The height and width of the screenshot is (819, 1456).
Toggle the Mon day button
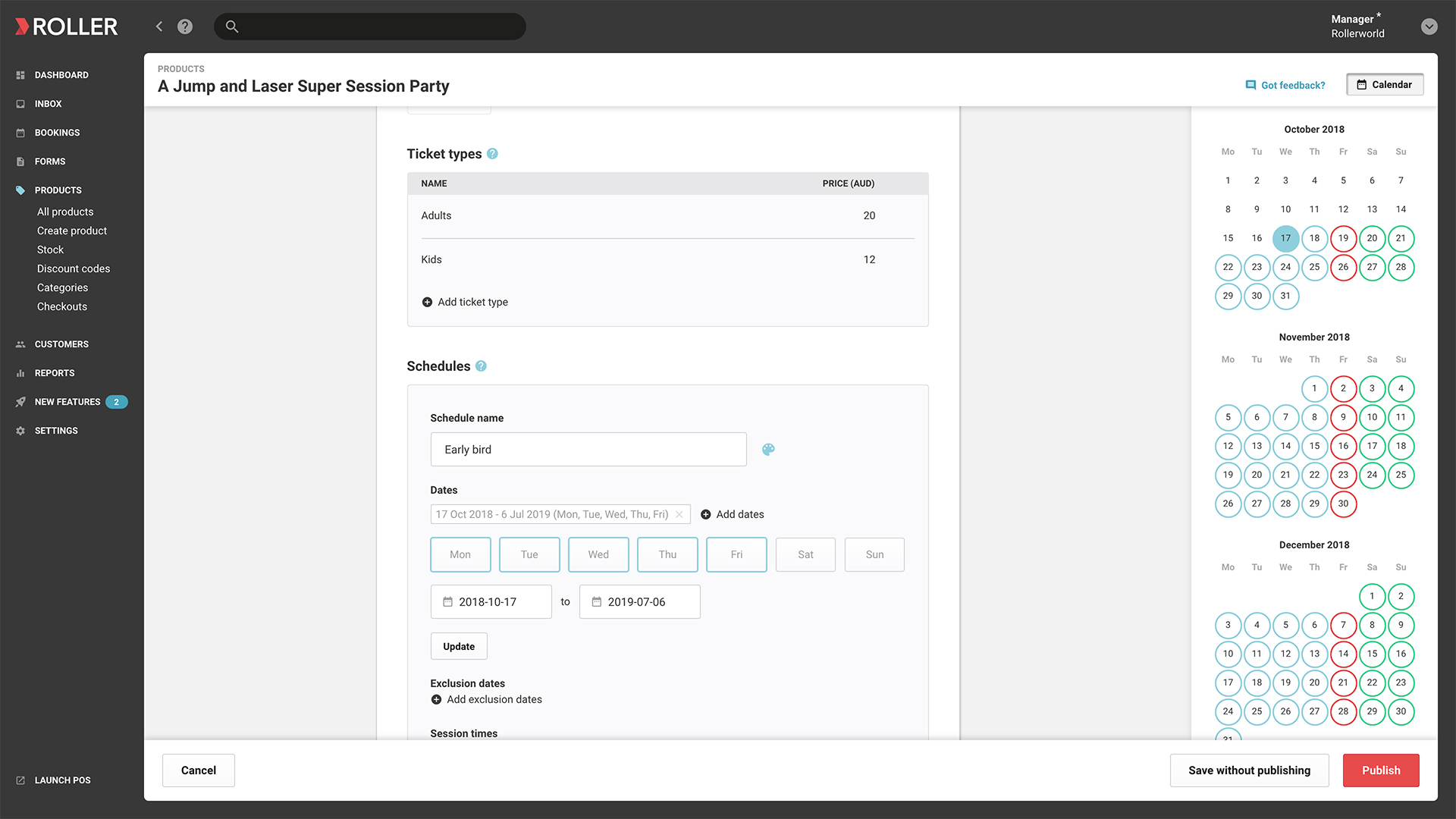(x=460, y=554)
